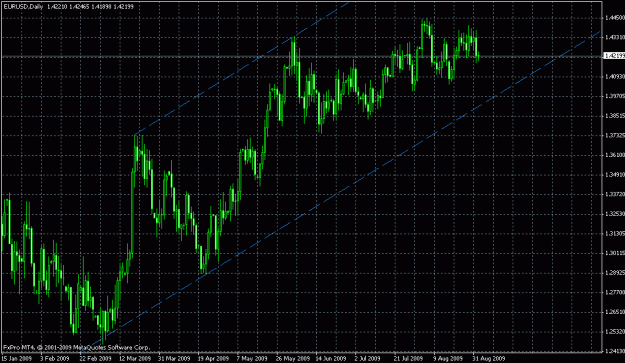This screenshot has height=363, width=625.
Task: Click the 21 Jul 2009 date label
Action: tap(408, 359)
